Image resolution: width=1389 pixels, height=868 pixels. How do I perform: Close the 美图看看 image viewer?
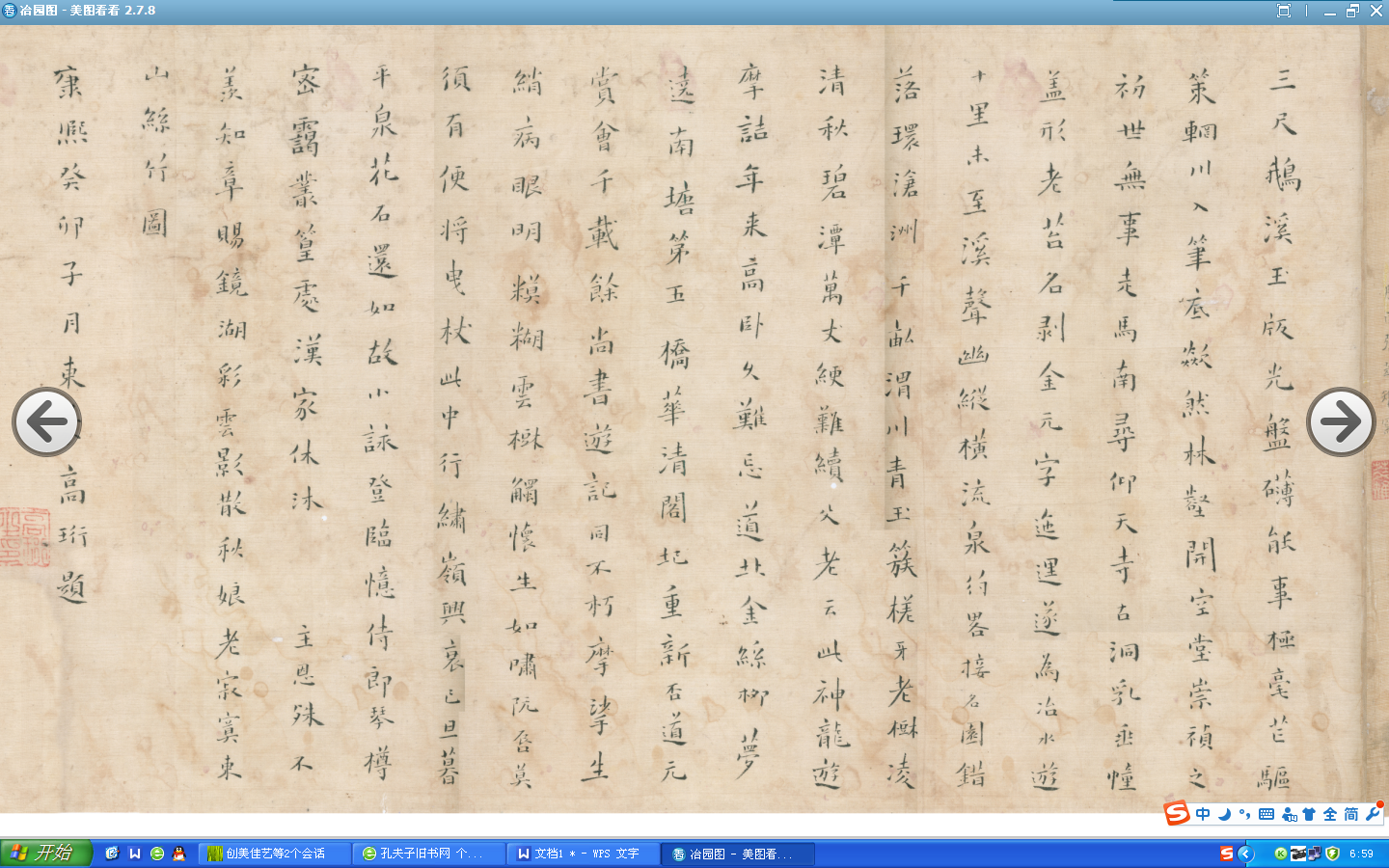1376,11
